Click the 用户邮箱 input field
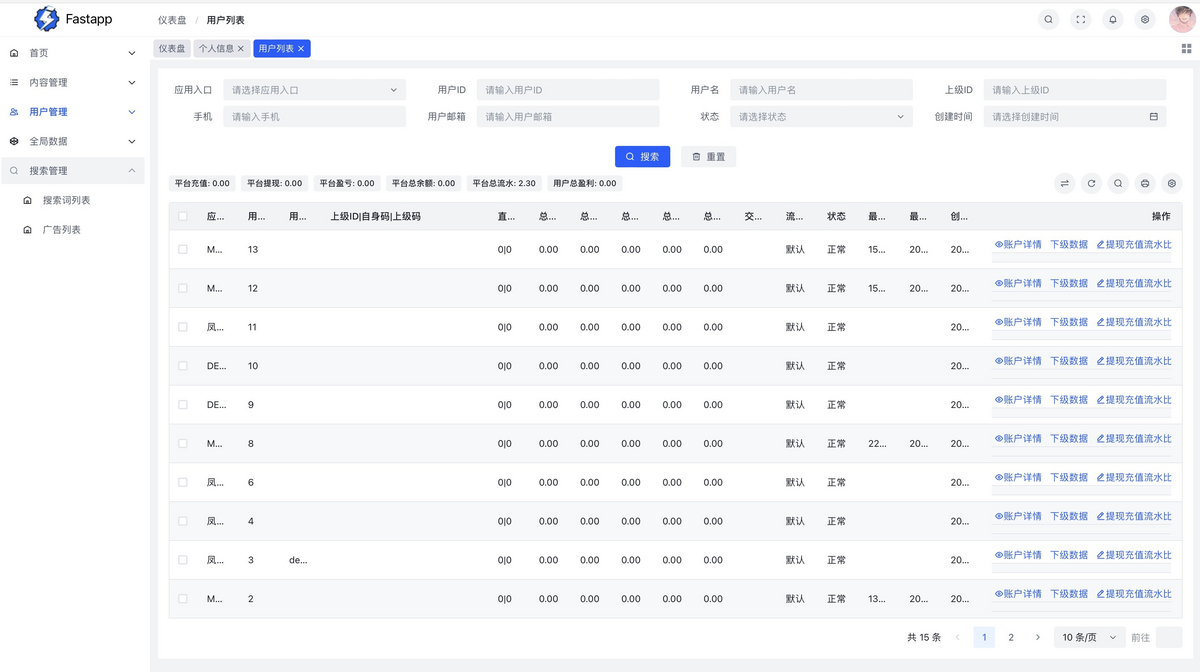1200x672 pixels. pos(568,117)
